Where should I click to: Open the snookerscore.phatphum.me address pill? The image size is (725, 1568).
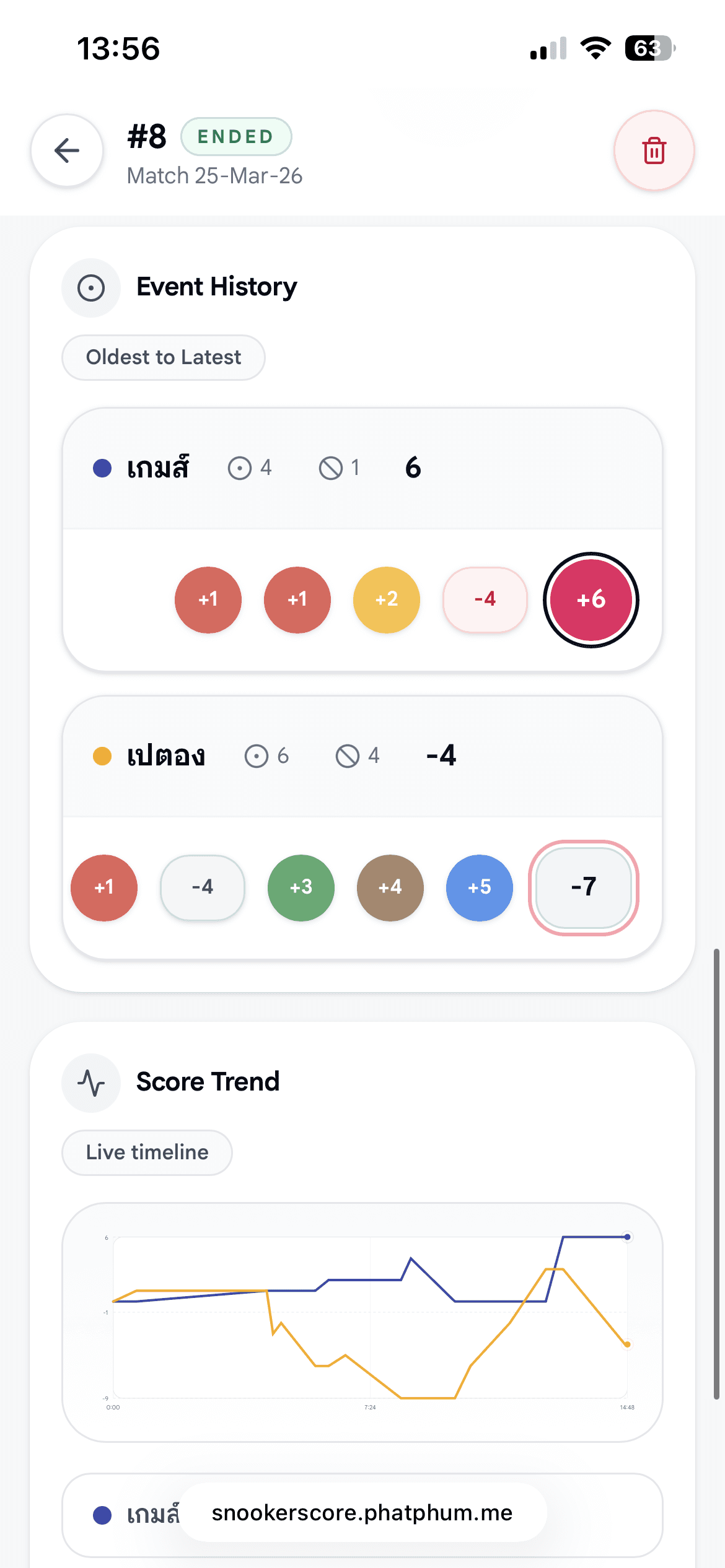(x=362, y=1513)
